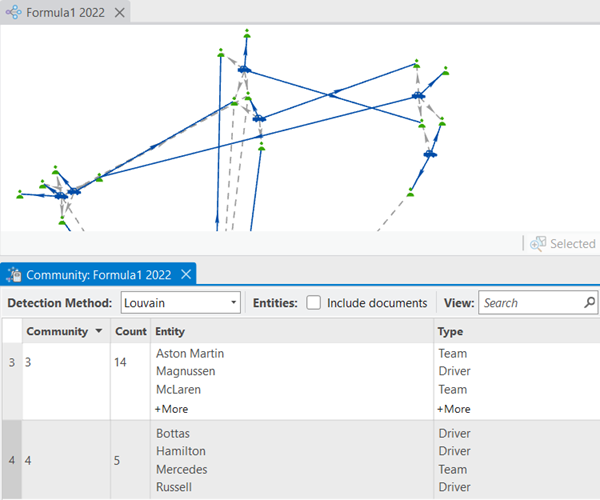Click the Selected entities icon in status bar
The image size is (600, 500).
tap(537, 243)
